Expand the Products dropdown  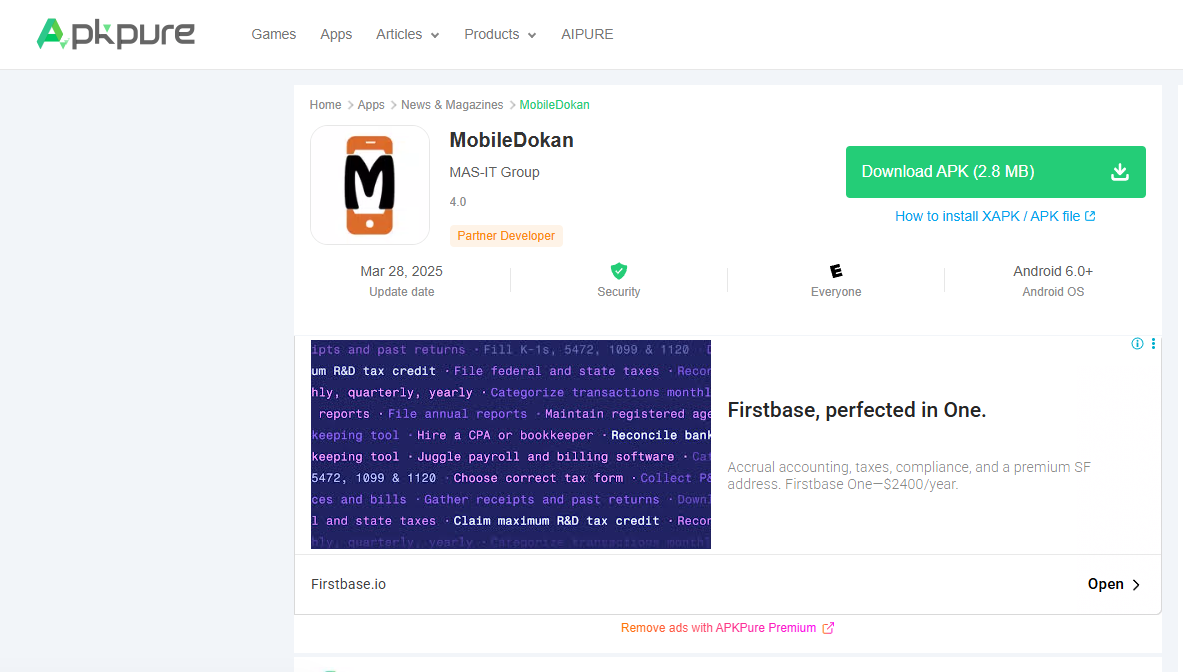[x=500, y=34]
